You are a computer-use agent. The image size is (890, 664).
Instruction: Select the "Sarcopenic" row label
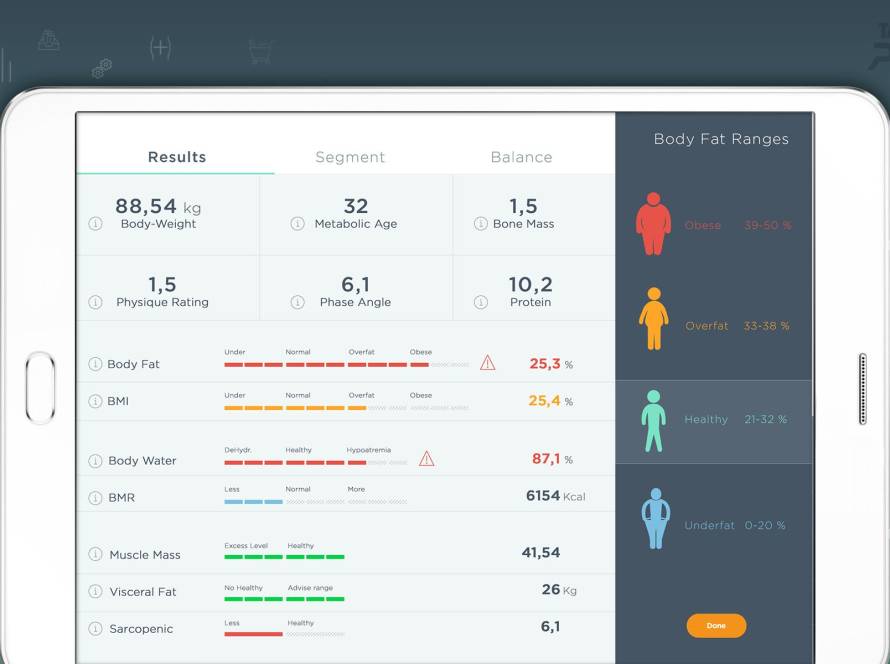click(x=141, y=629)
